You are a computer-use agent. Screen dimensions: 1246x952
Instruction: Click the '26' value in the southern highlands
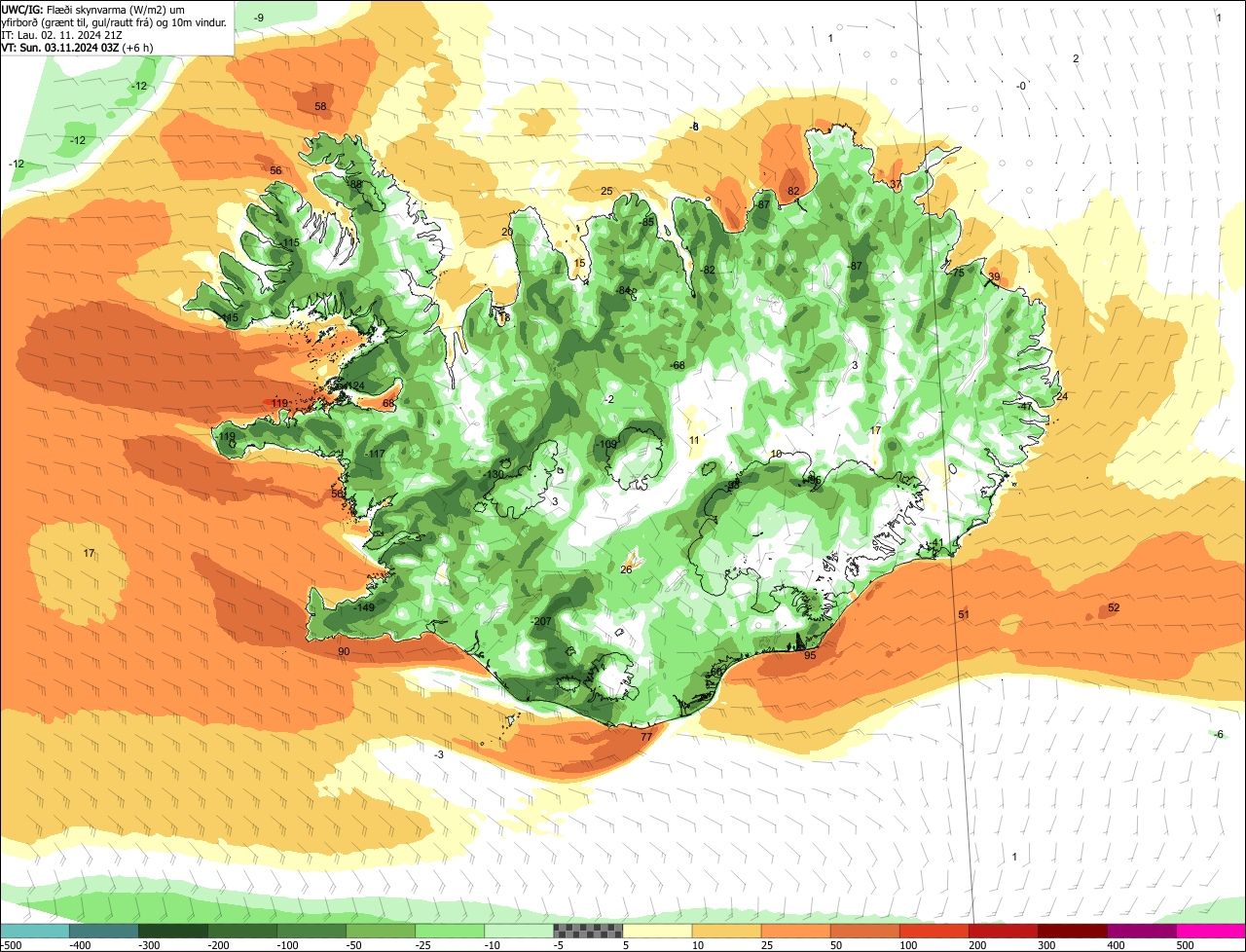click(x=626, y=569)
